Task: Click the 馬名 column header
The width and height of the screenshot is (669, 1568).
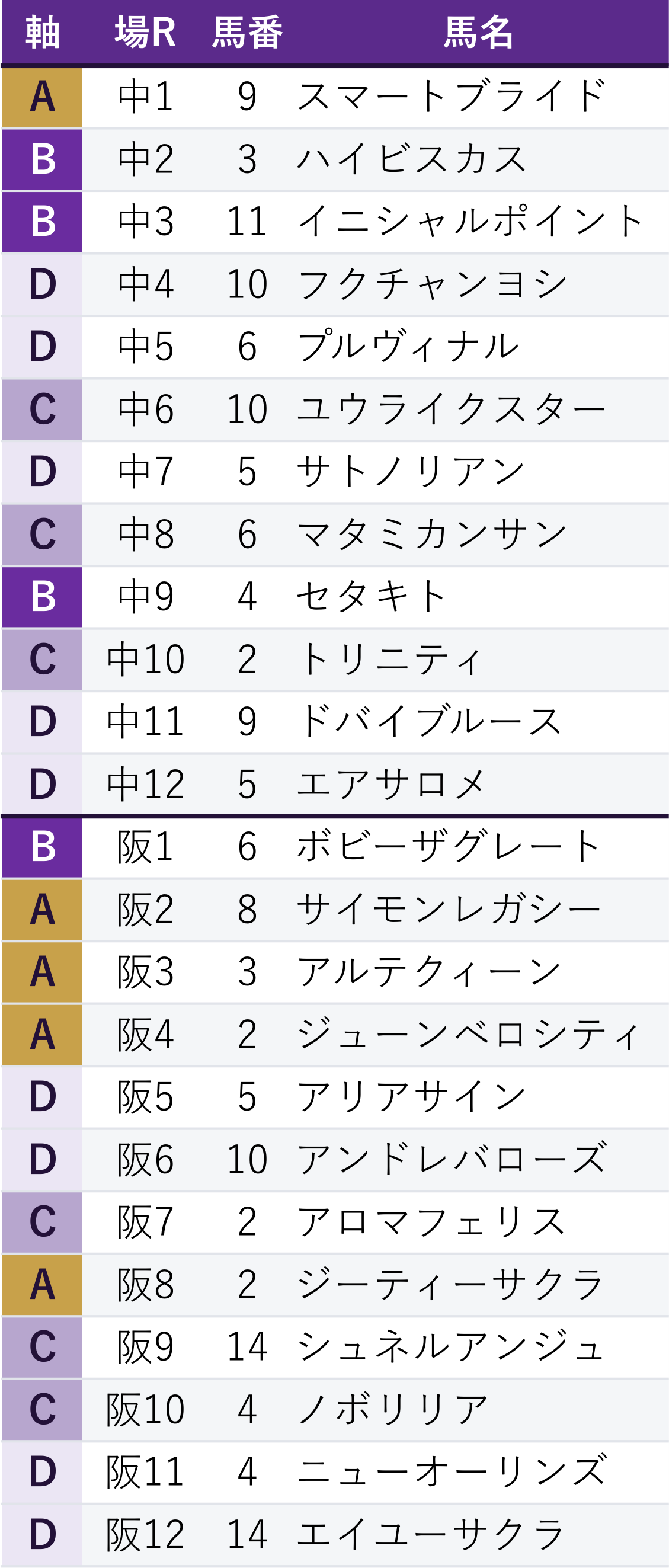Action: 478,32
